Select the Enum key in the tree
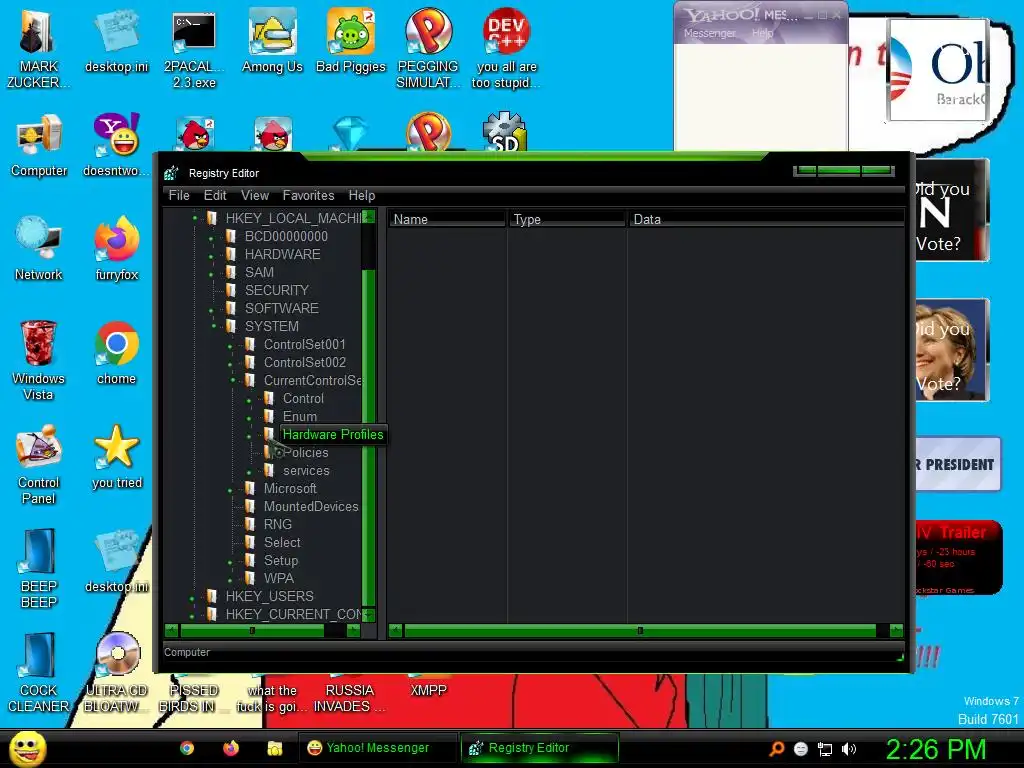This screenshot has width=1024, height=768. pyautogui.click(x=300, y=417)
